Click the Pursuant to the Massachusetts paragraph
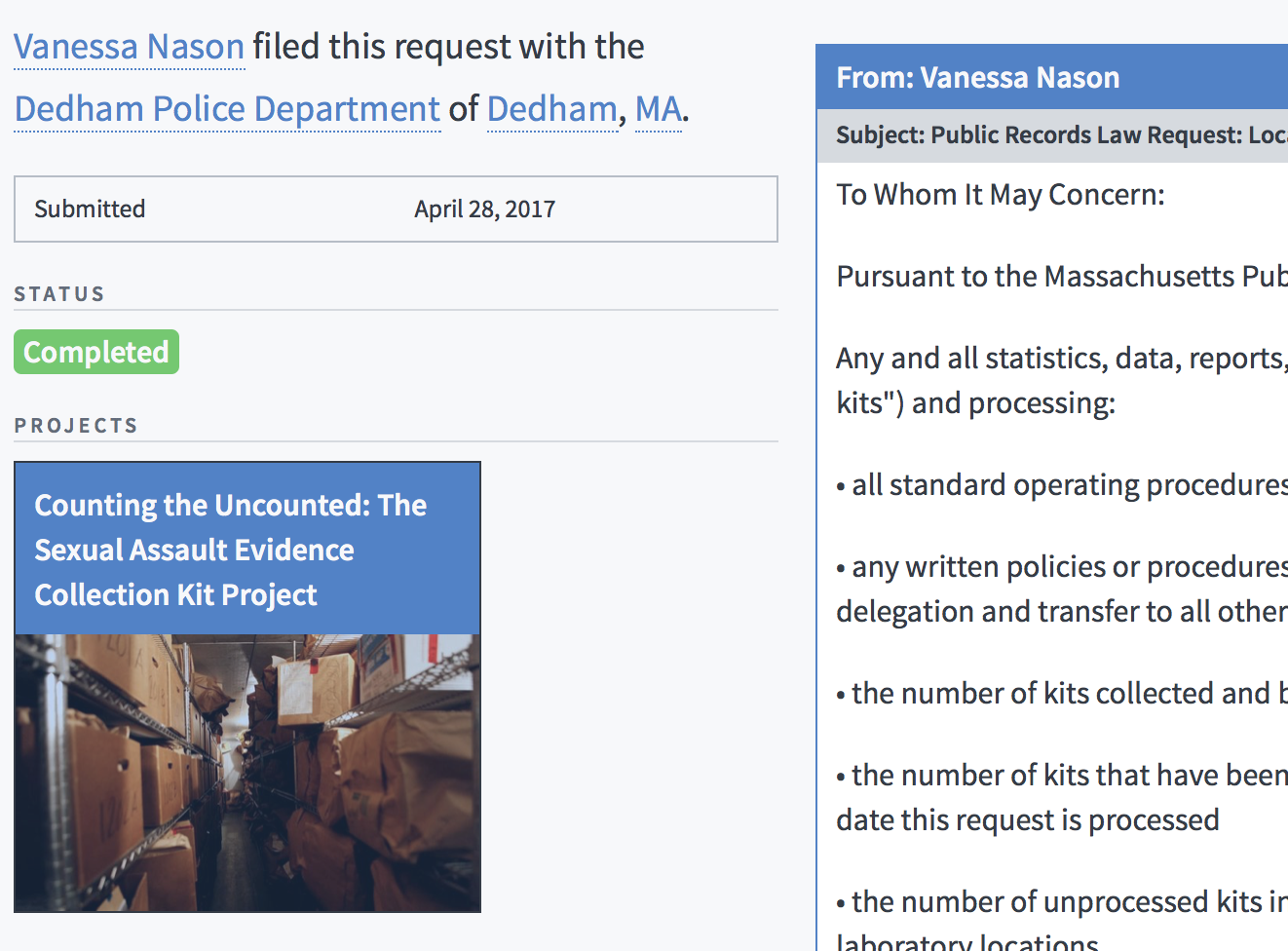The width and height of the screenshot is (1288, 951). 1062,277
